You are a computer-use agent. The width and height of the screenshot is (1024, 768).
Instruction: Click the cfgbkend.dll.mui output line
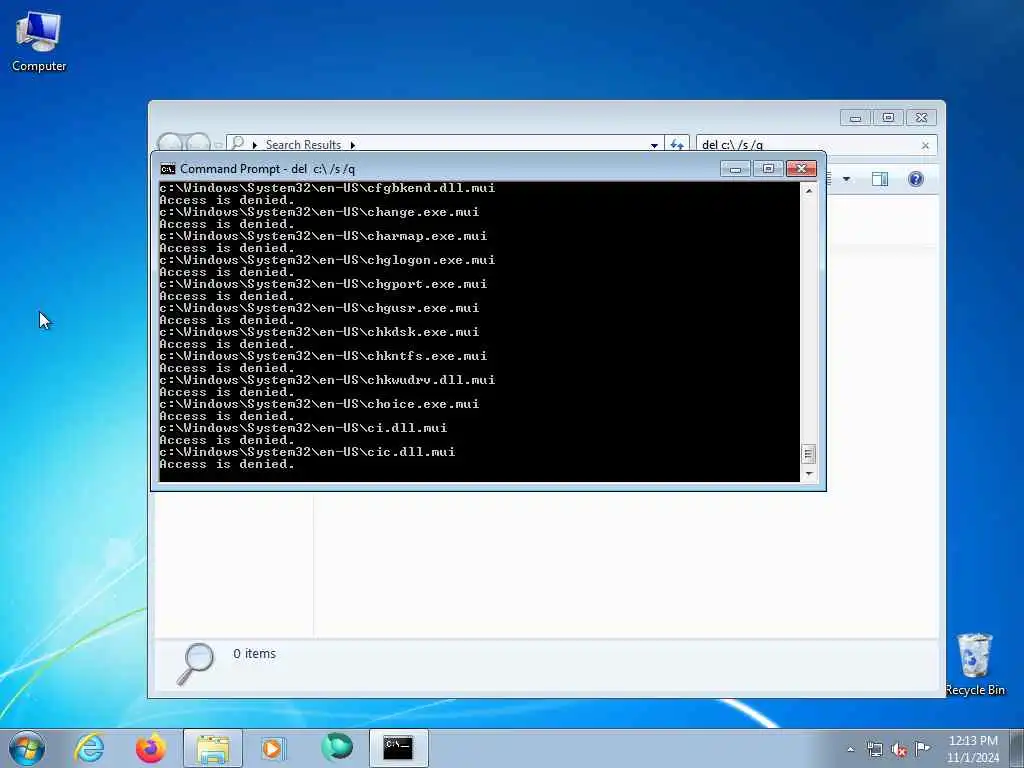(327, 188)
